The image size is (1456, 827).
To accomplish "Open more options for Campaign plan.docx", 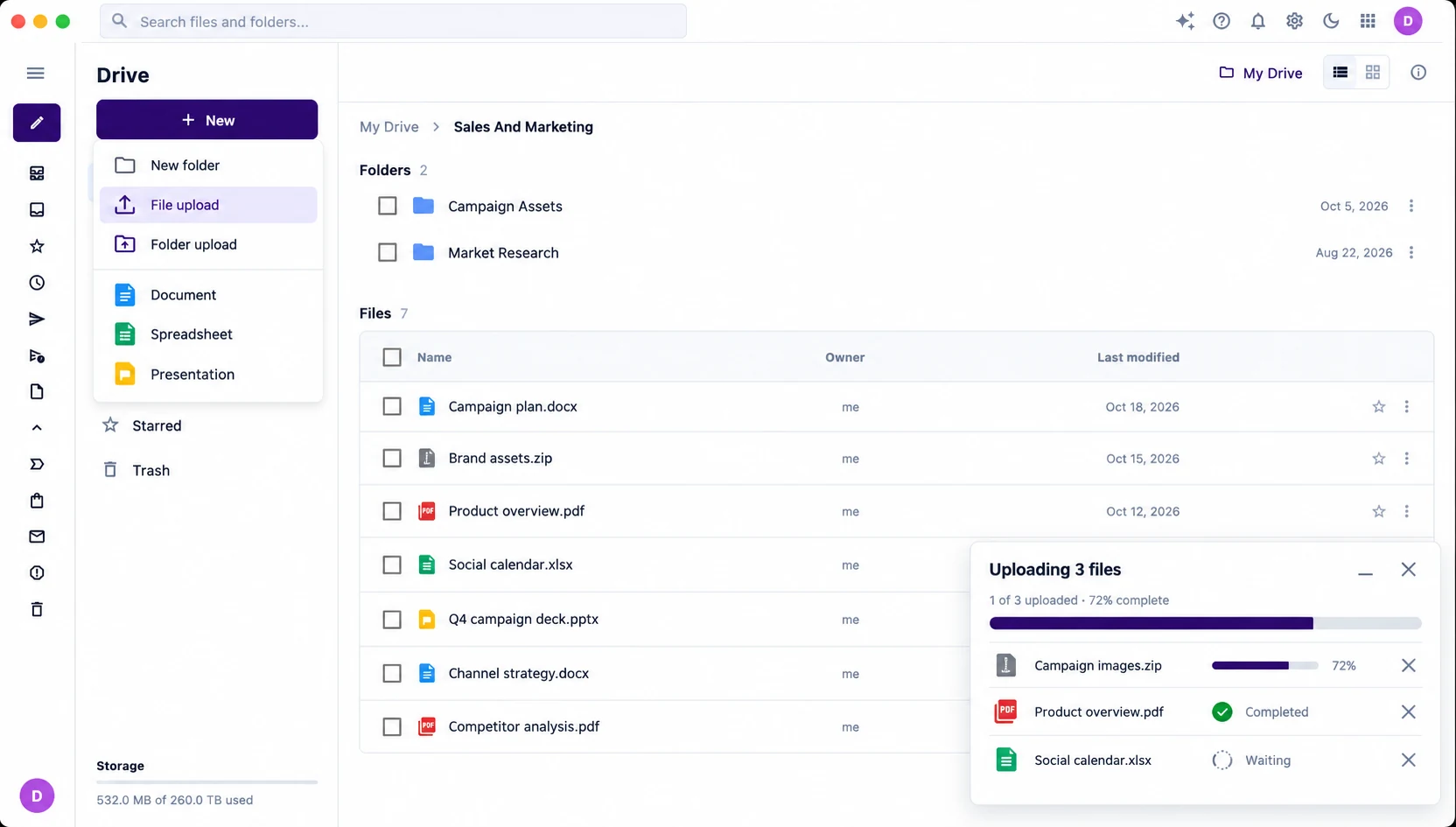I will [1407, 407].
